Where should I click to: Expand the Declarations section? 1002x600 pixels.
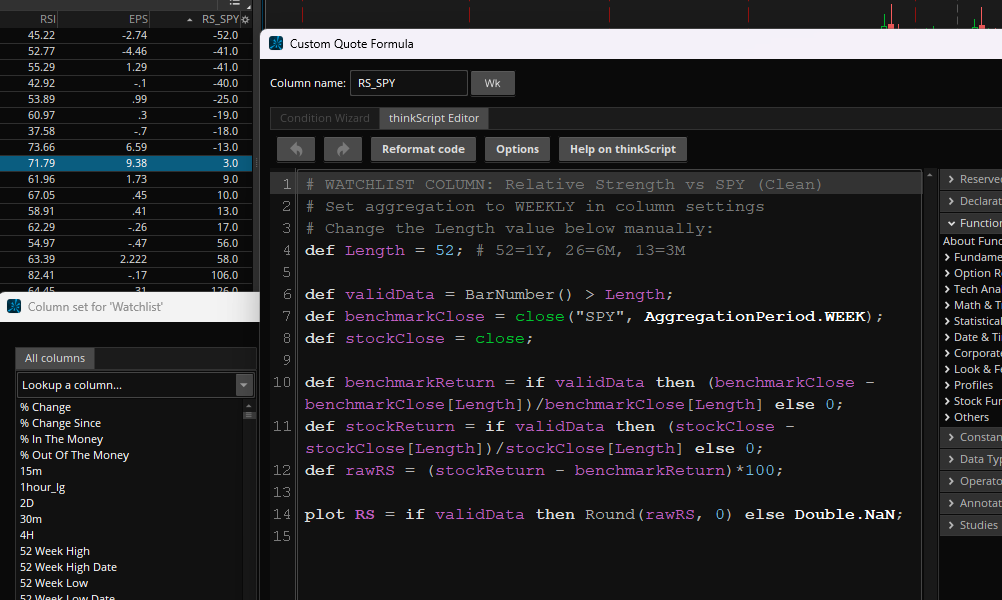coord(951,201)
